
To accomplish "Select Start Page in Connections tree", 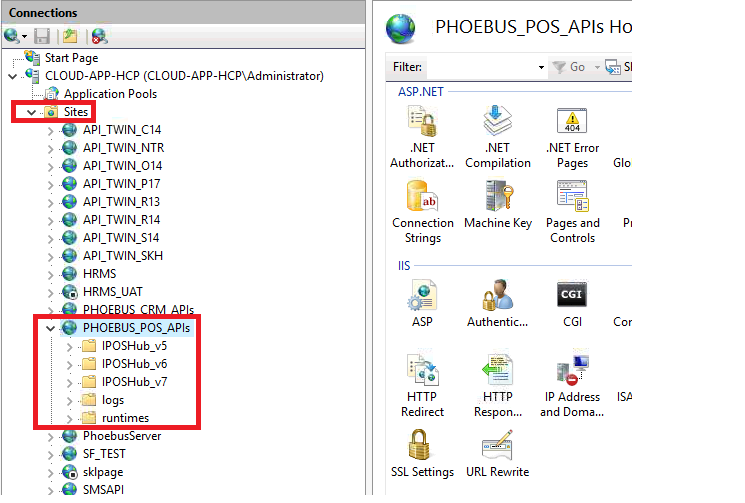I will tap(70, 58).
